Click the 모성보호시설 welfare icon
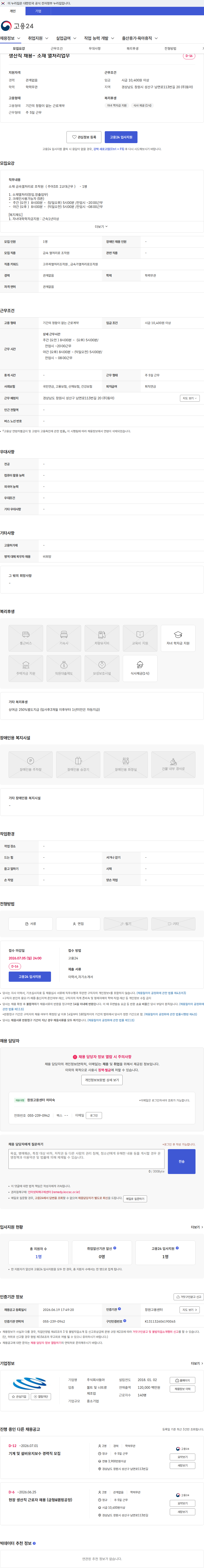Viewport: 204px width, 1568px height. (x=102, y=668)
